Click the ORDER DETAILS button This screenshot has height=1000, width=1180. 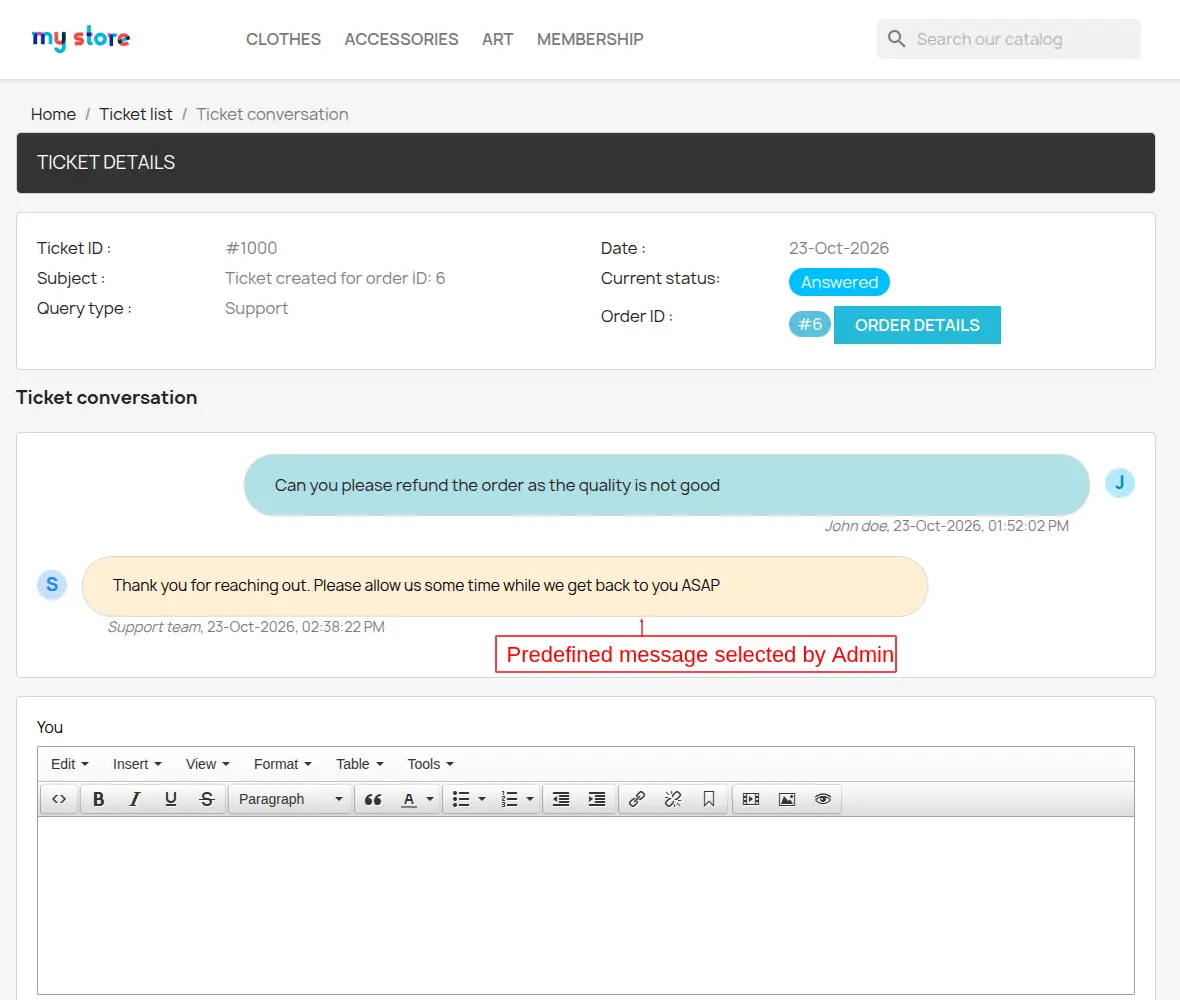917,325
